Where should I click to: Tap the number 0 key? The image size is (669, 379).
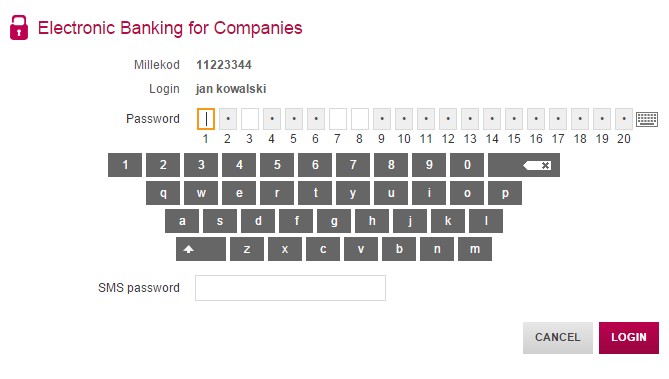[x=467, y=165]
